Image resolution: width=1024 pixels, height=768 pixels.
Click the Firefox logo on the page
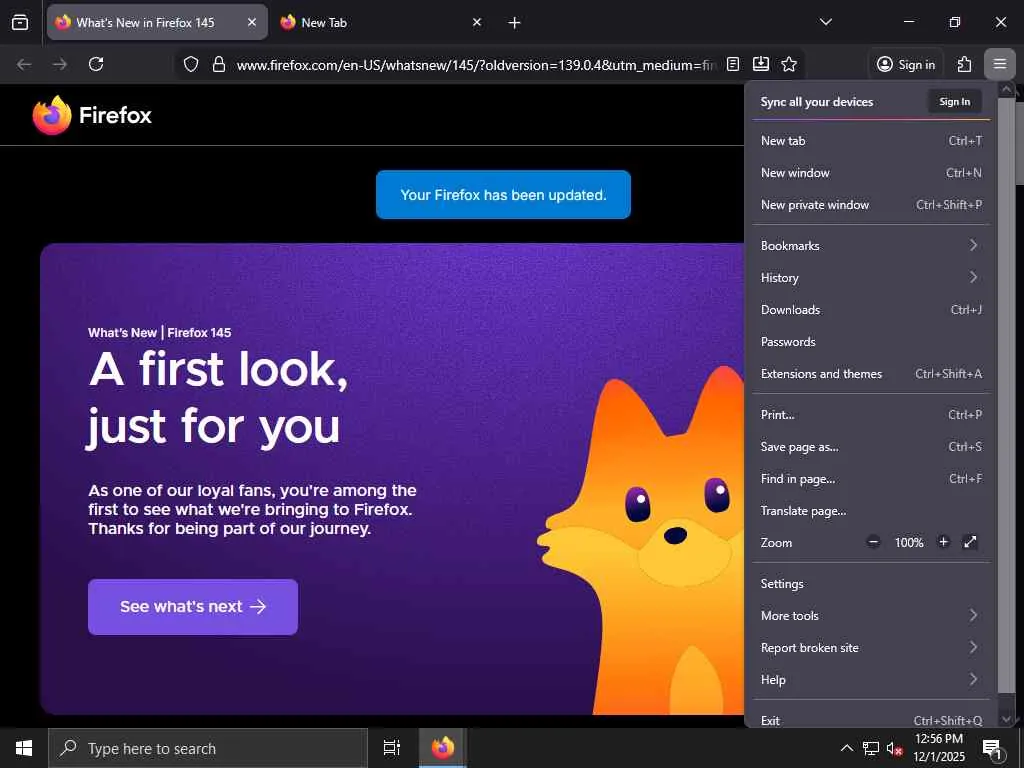click(92, 115)
